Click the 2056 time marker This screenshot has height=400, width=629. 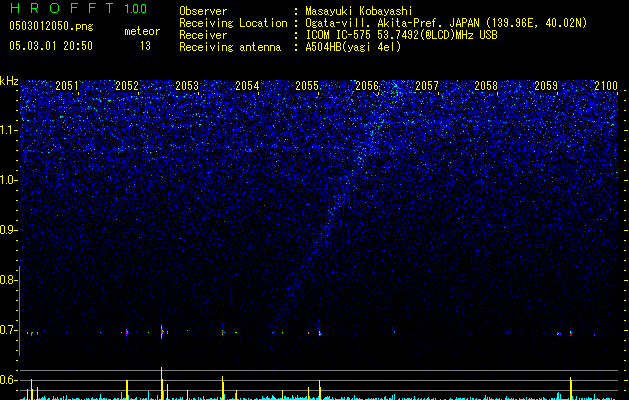pos(367,86)
